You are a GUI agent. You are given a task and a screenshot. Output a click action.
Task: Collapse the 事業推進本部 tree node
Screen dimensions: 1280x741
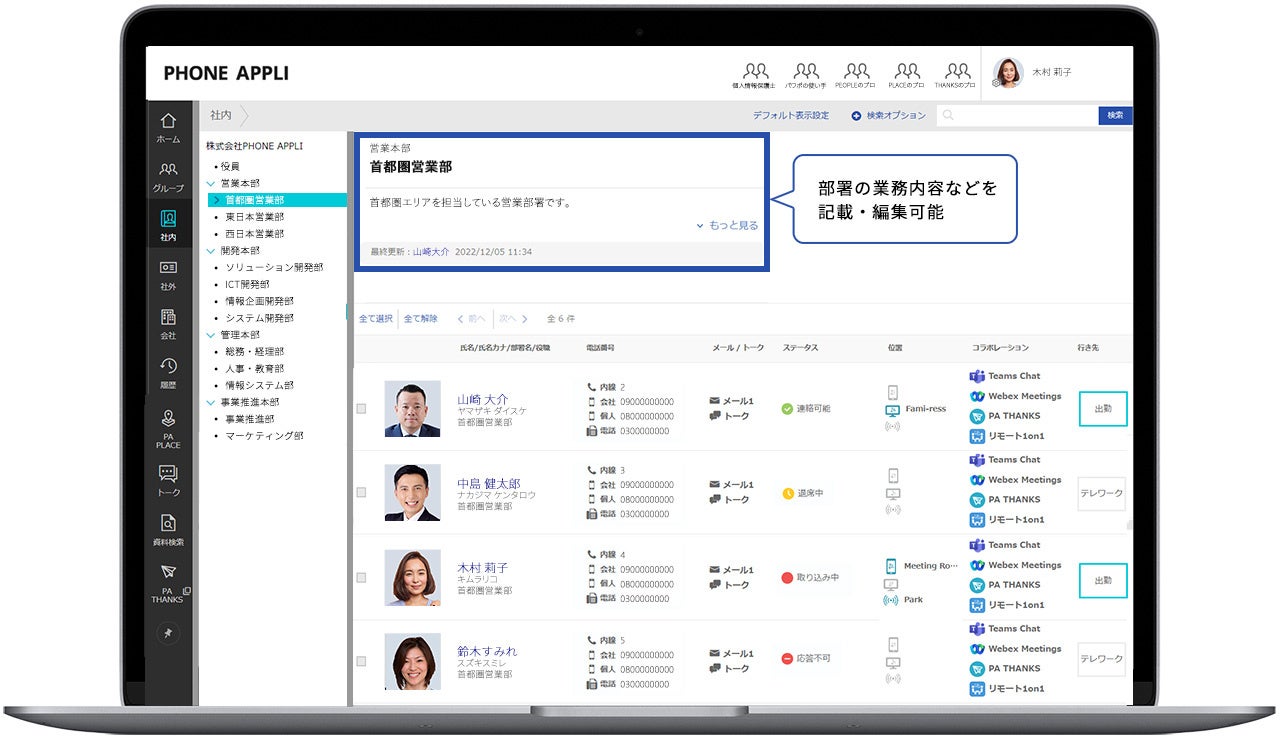(211, 402)
